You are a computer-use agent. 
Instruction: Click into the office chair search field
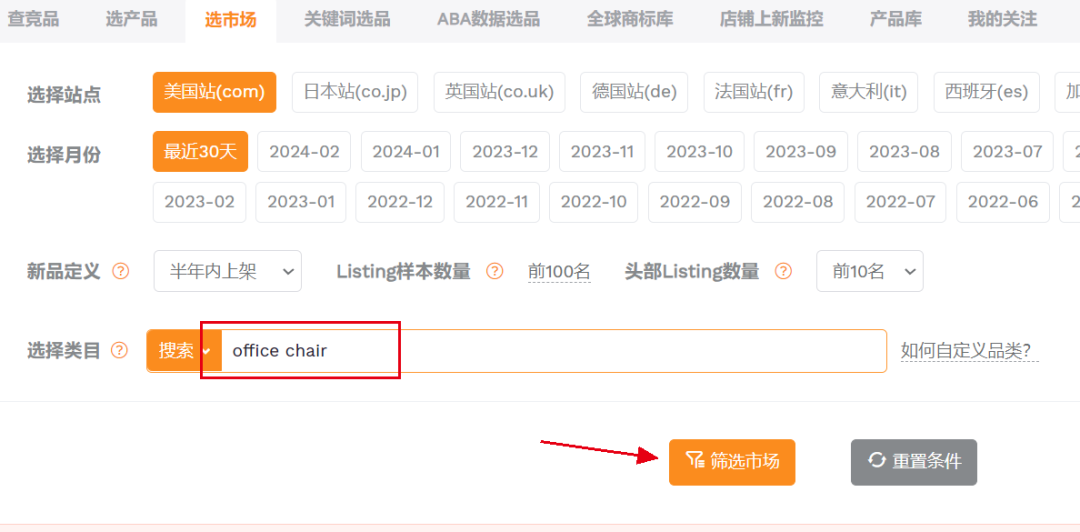coord(554,351)
